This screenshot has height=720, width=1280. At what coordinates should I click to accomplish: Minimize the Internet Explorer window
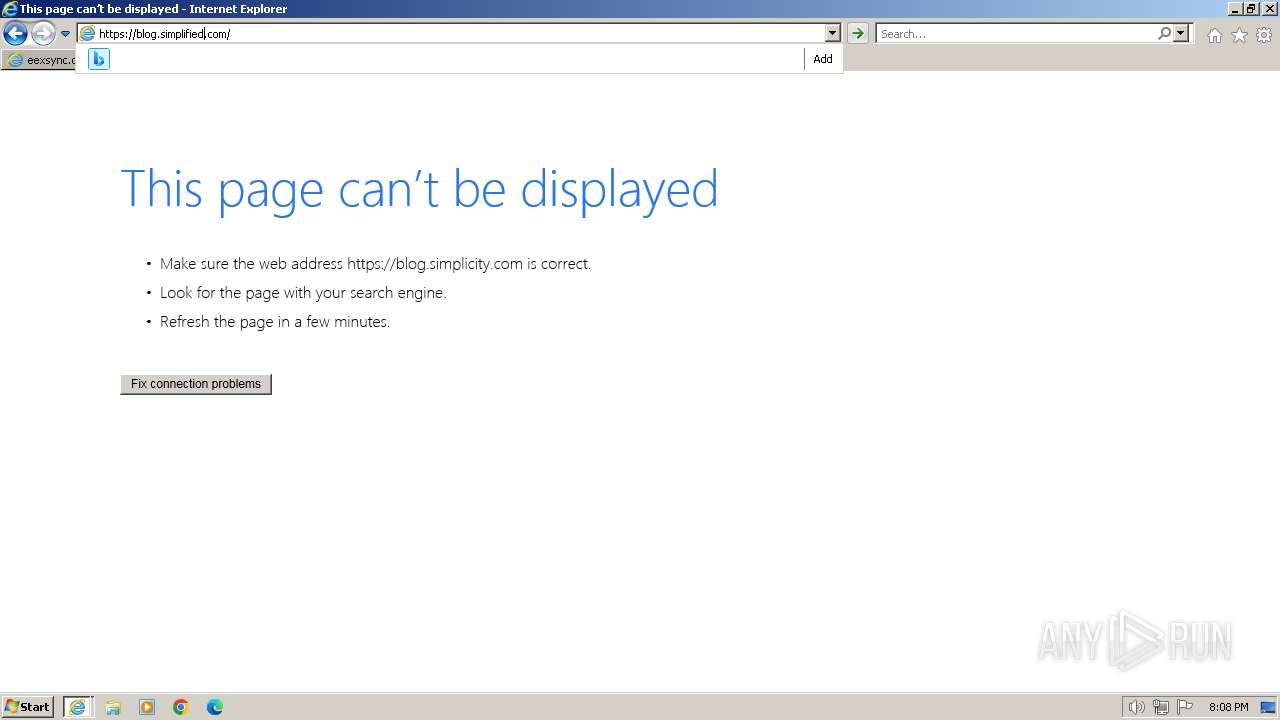pyautogui.click(x=1236, y=9)
